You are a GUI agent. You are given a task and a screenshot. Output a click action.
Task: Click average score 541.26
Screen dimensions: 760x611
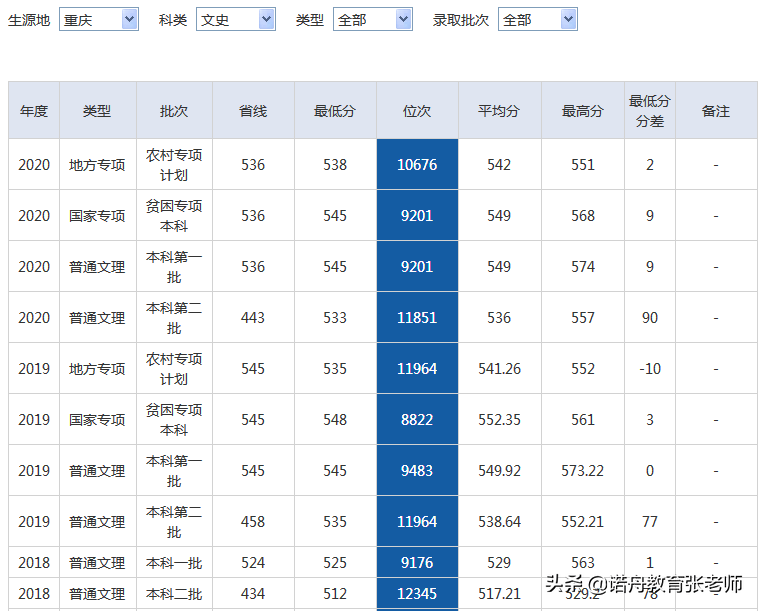[x=499, y=369]
